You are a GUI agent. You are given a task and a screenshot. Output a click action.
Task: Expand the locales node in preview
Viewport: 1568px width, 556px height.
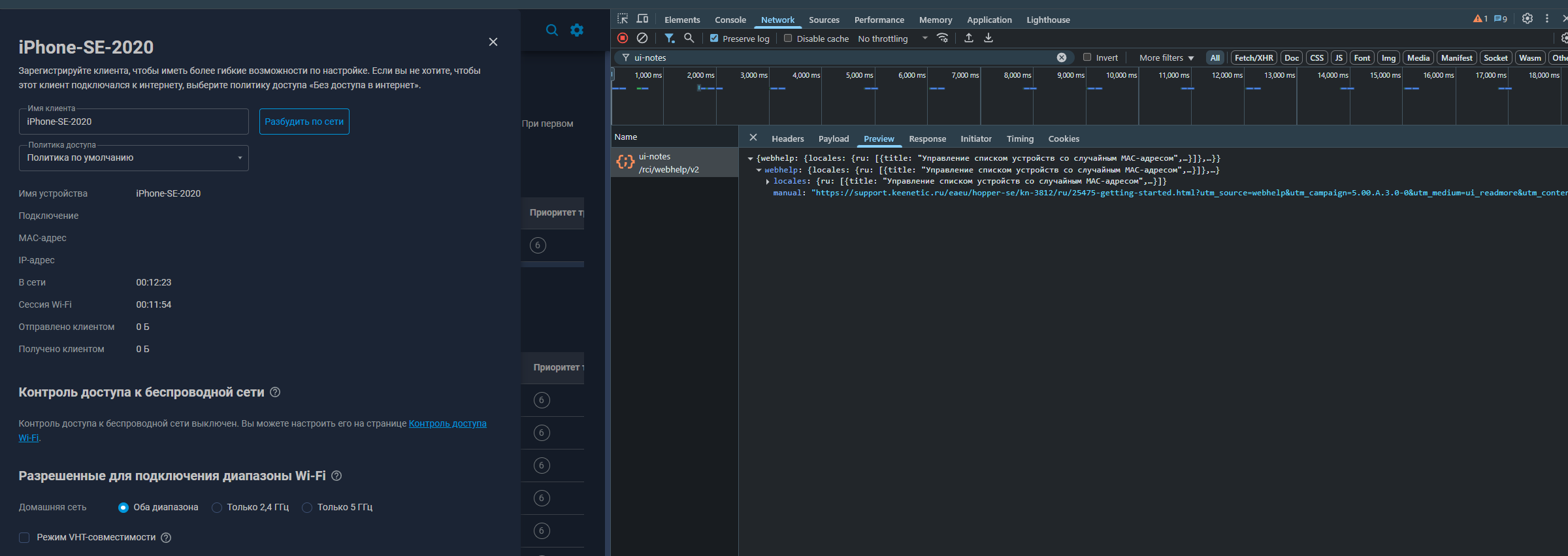(767, 182)
